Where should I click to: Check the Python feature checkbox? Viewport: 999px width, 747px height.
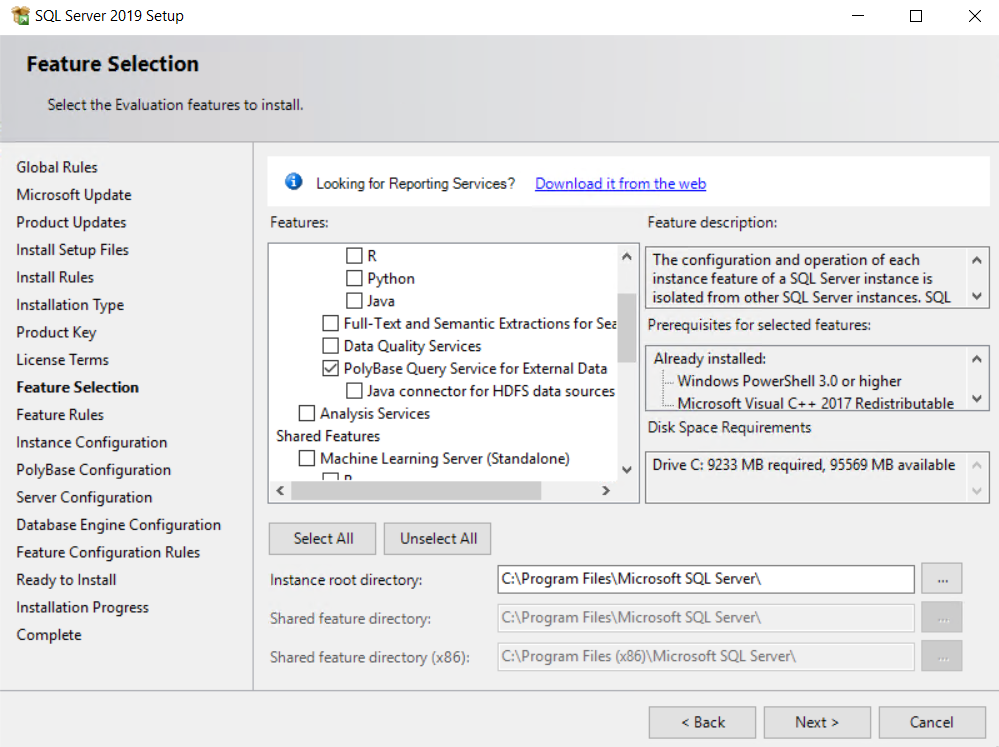(354, 279)
